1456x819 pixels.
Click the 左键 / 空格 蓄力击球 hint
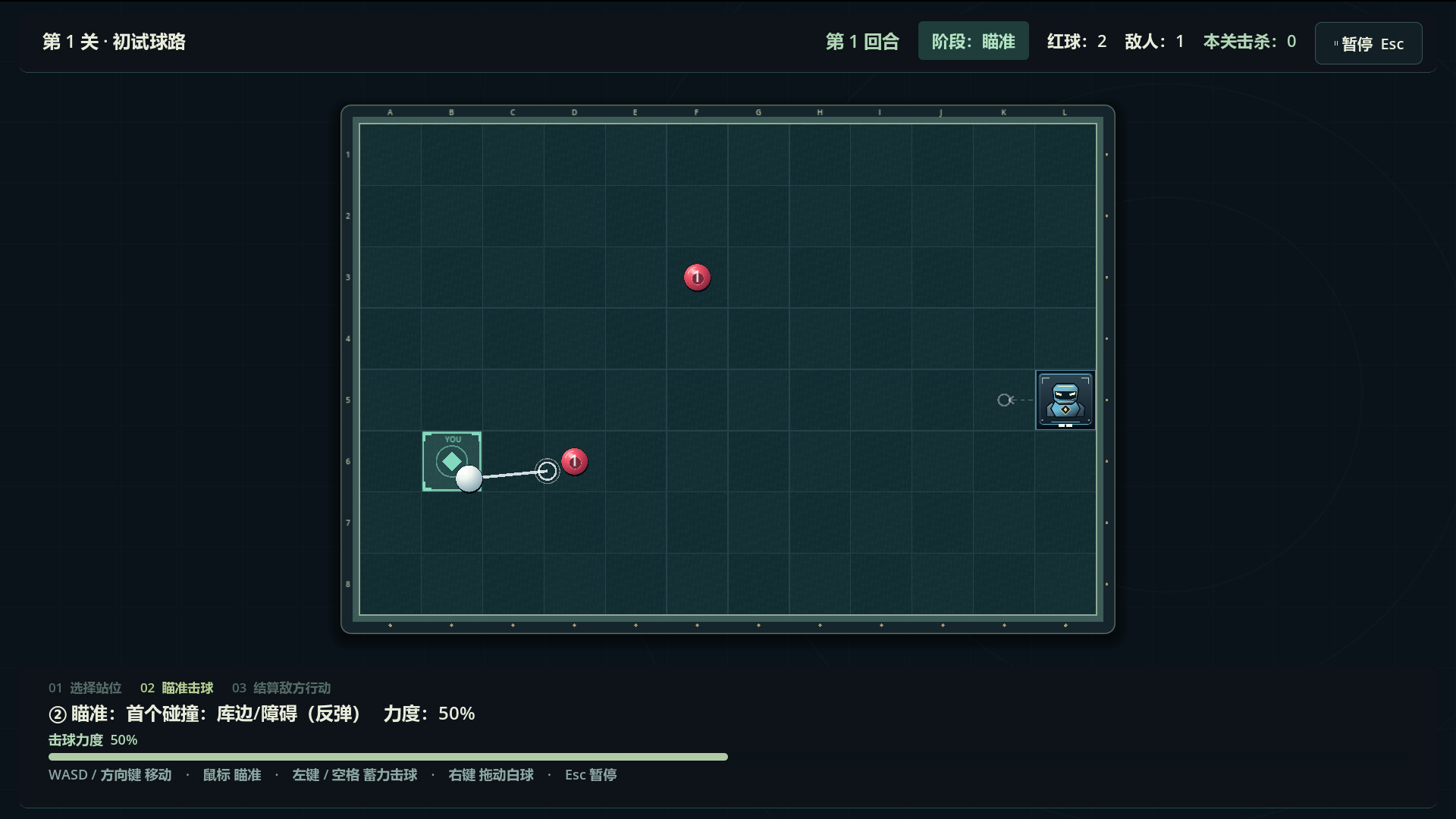(x=355, y=775)
